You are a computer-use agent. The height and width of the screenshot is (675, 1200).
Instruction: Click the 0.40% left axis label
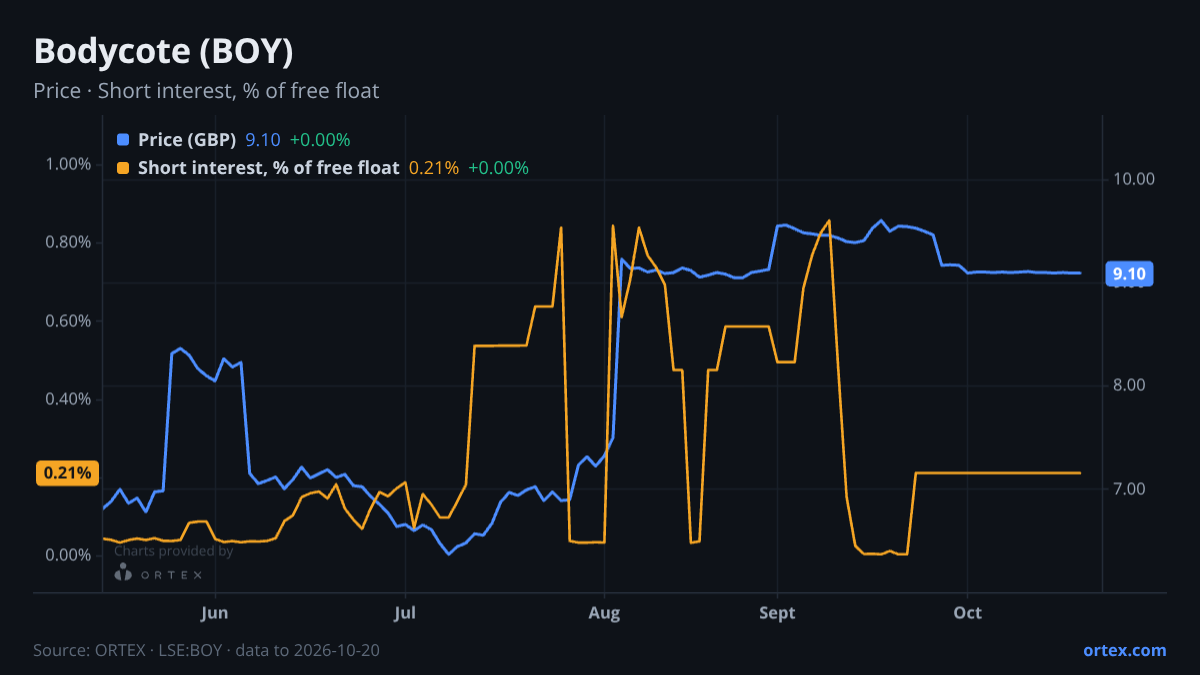click(x=69, y=399)
